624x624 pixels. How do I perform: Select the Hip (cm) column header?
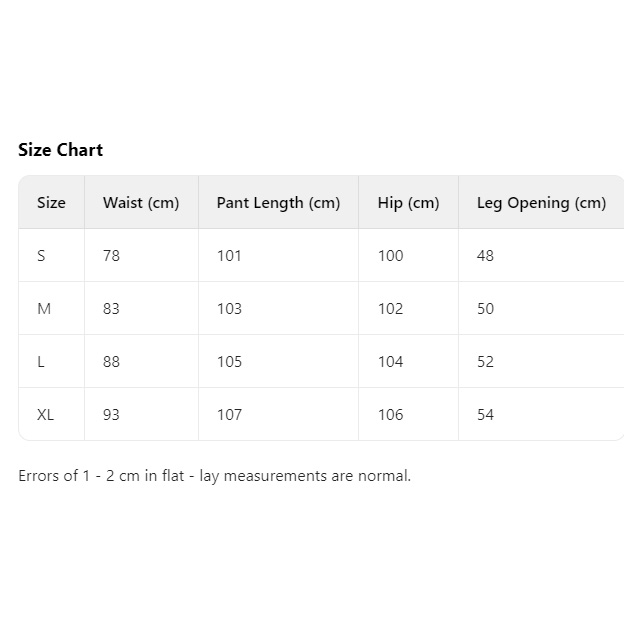point(408,203)
